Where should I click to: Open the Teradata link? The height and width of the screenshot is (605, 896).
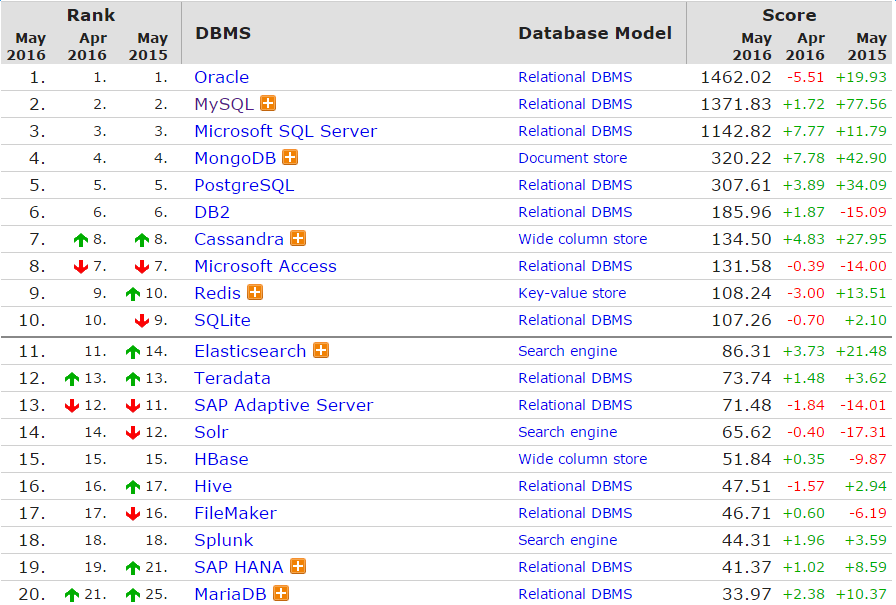point(233,378)
